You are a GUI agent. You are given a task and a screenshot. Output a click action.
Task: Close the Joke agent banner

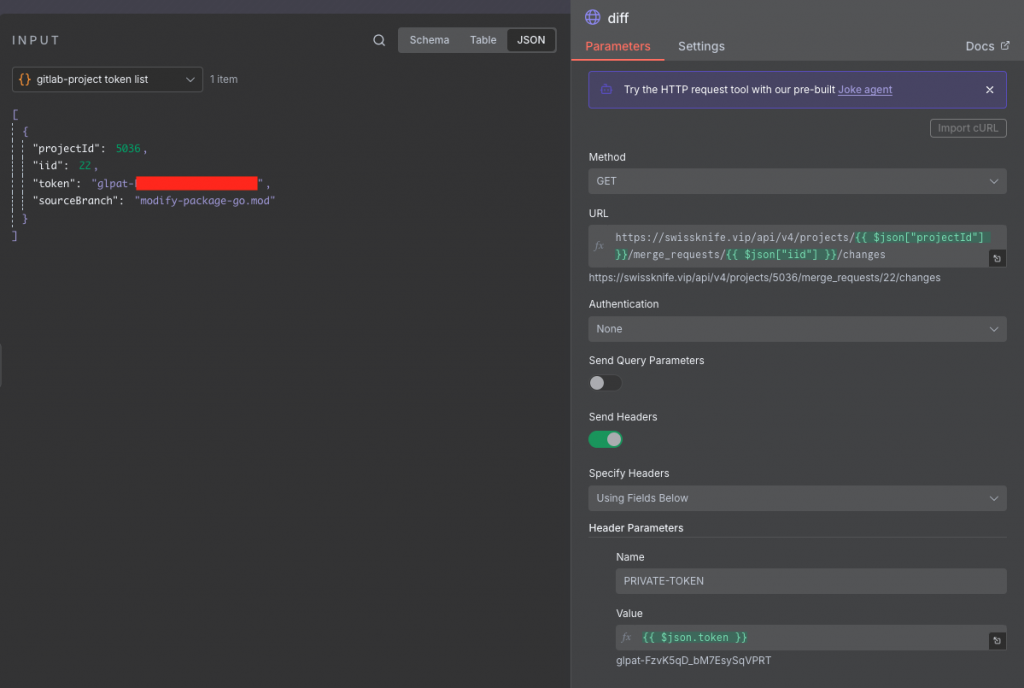[x=989, y=89]
